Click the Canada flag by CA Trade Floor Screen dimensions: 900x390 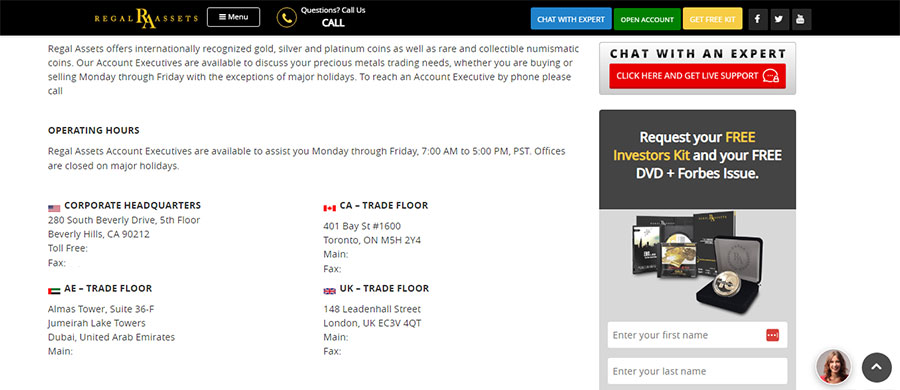(x=329, y=208)
